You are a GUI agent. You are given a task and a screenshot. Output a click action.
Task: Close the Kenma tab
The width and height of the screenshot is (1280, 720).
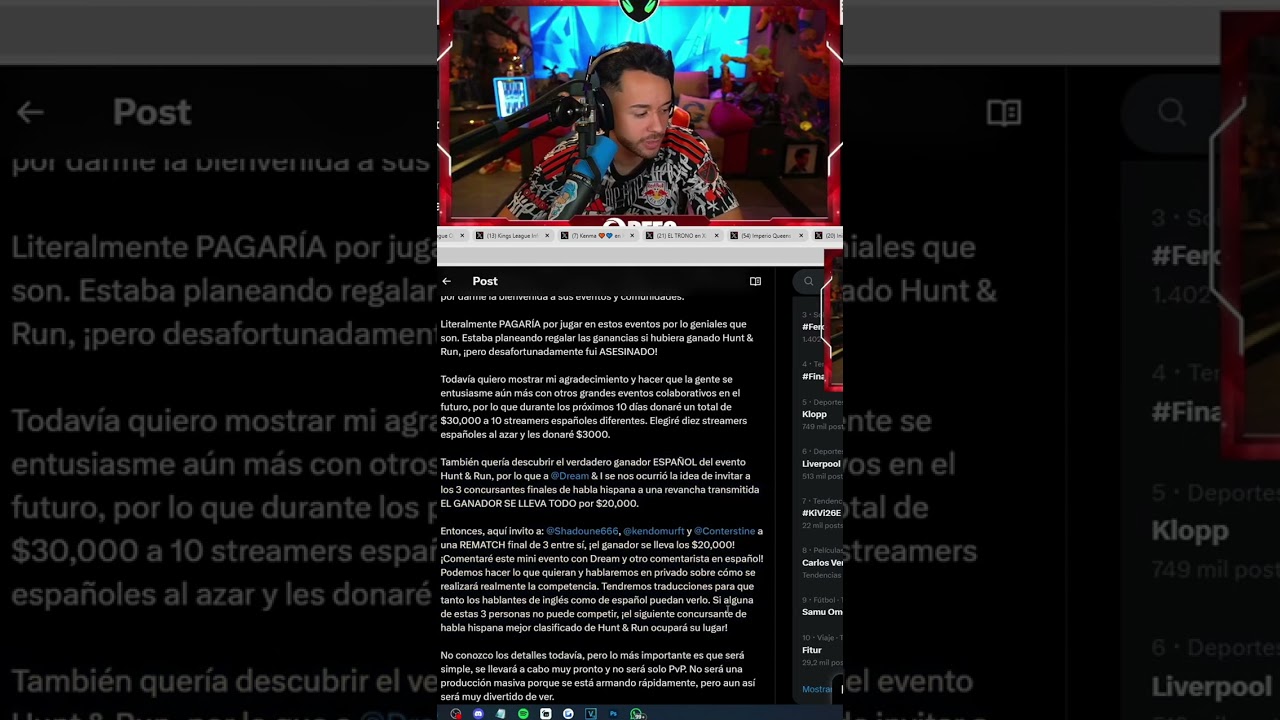[x=632, y=236]
